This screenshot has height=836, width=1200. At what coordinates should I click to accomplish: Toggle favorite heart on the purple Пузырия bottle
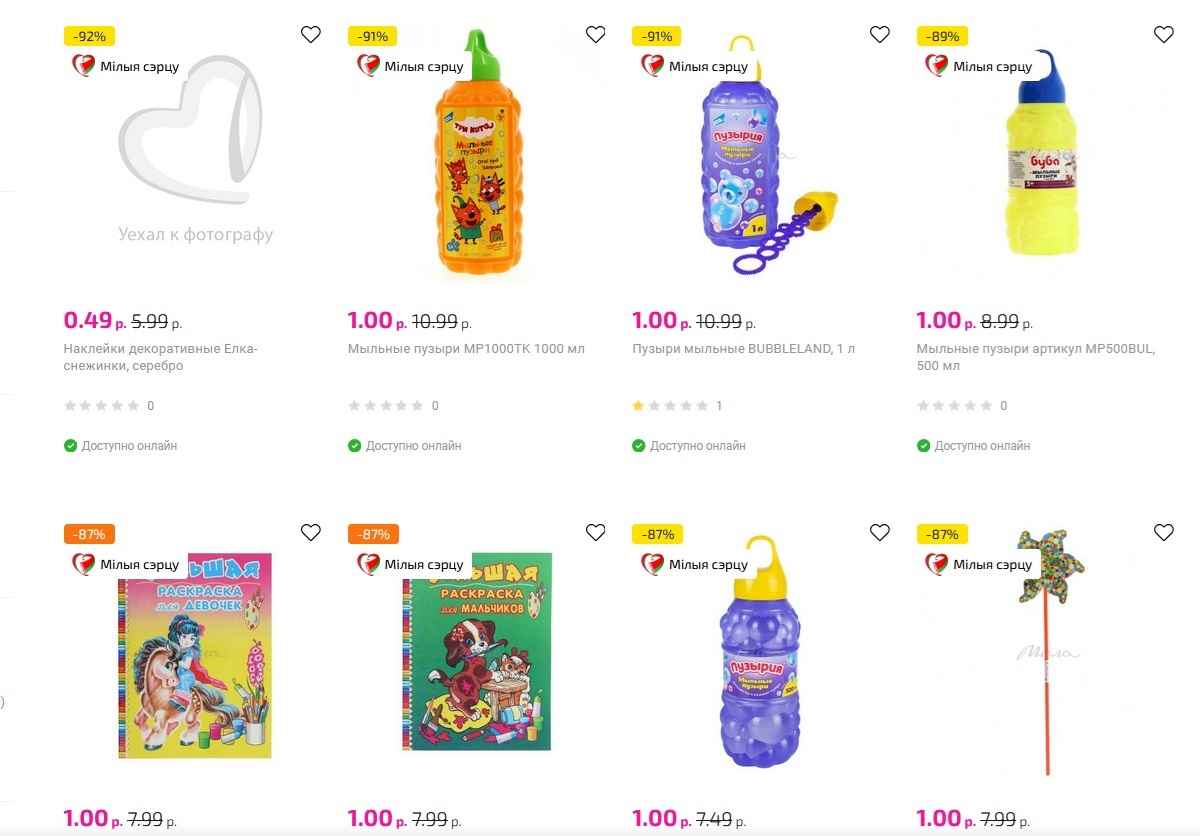click(x=879, y=533)
